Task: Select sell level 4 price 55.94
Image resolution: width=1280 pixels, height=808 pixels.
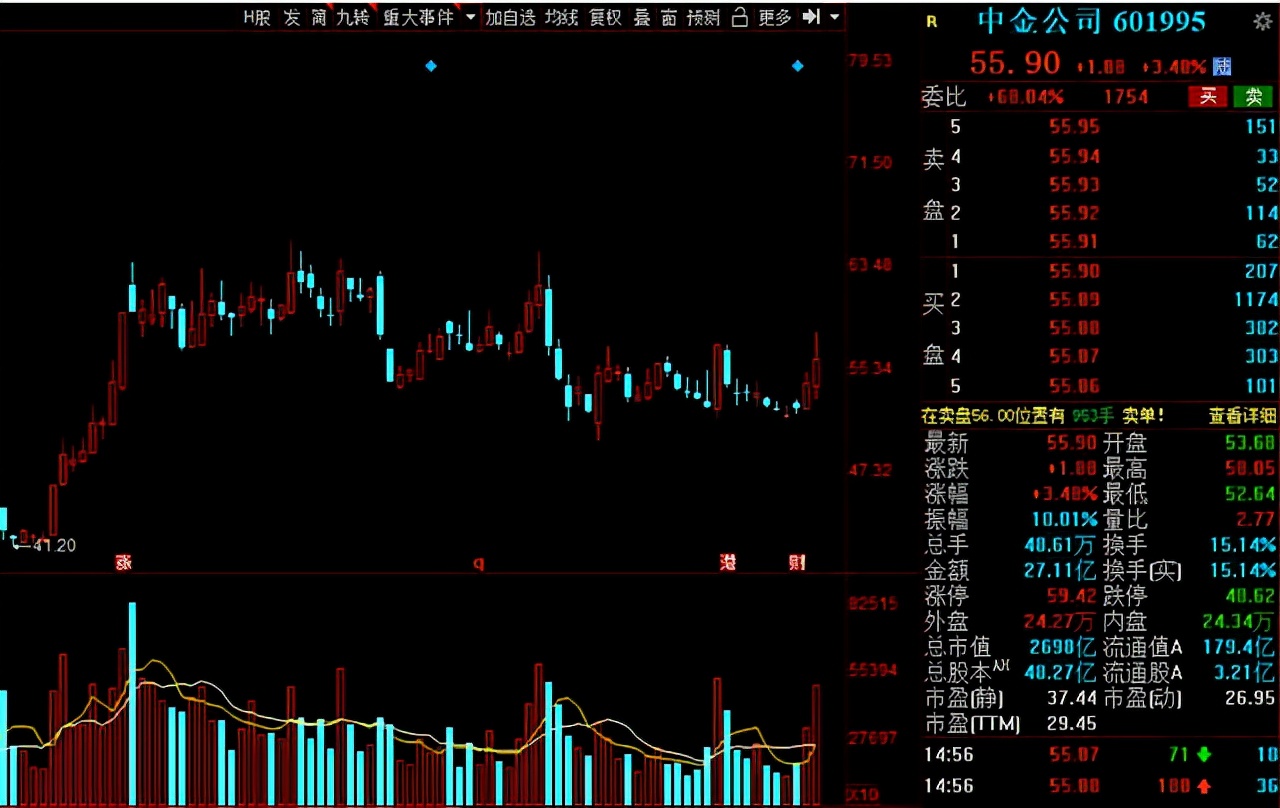Action: tap(1075, 156)
